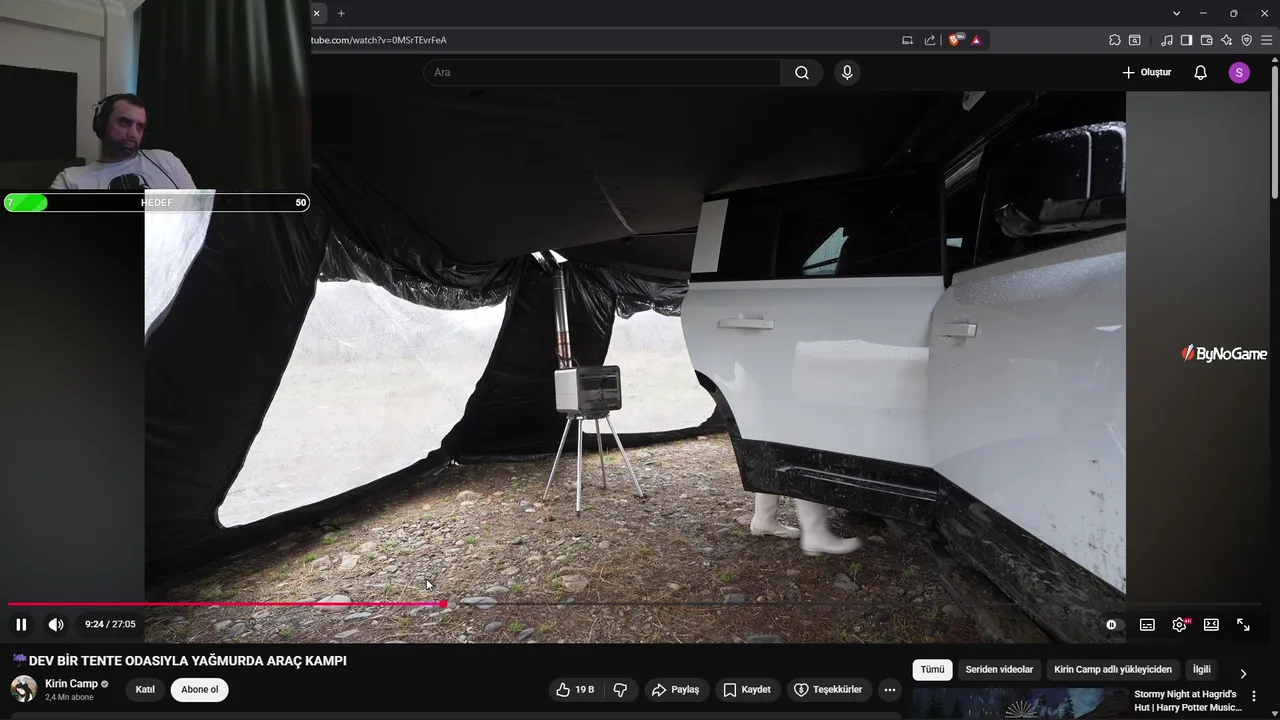Open the purple S account avatar
The image size is (1280, 720).
[1239, 72]
